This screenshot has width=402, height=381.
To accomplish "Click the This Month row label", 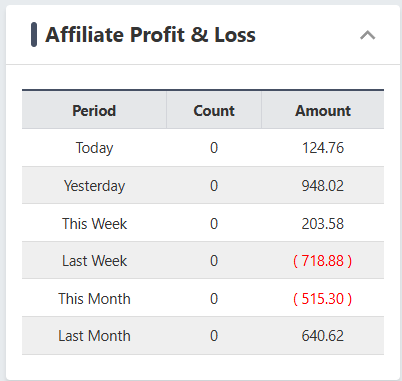I will pyautogui.click(x=94, y=299).
